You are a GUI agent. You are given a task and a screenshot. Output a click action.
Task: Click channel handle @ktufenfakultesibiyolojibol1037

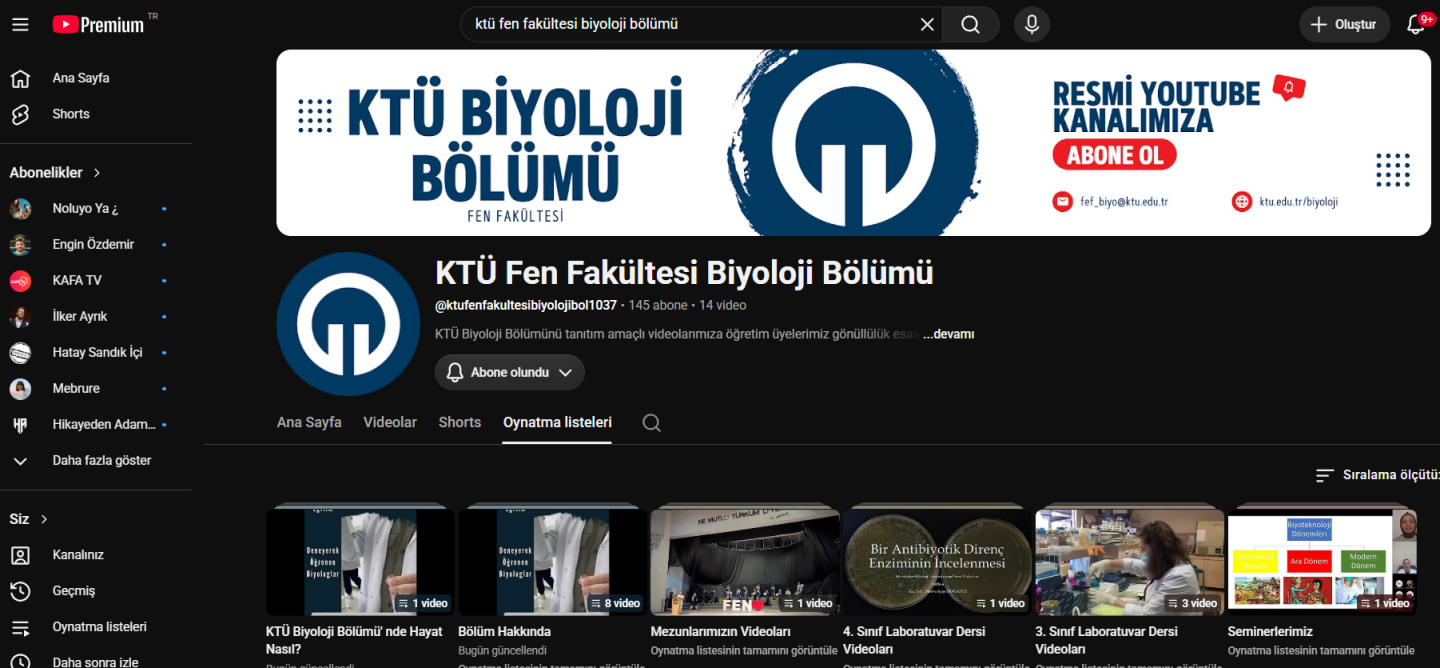(x=526, y=305)
